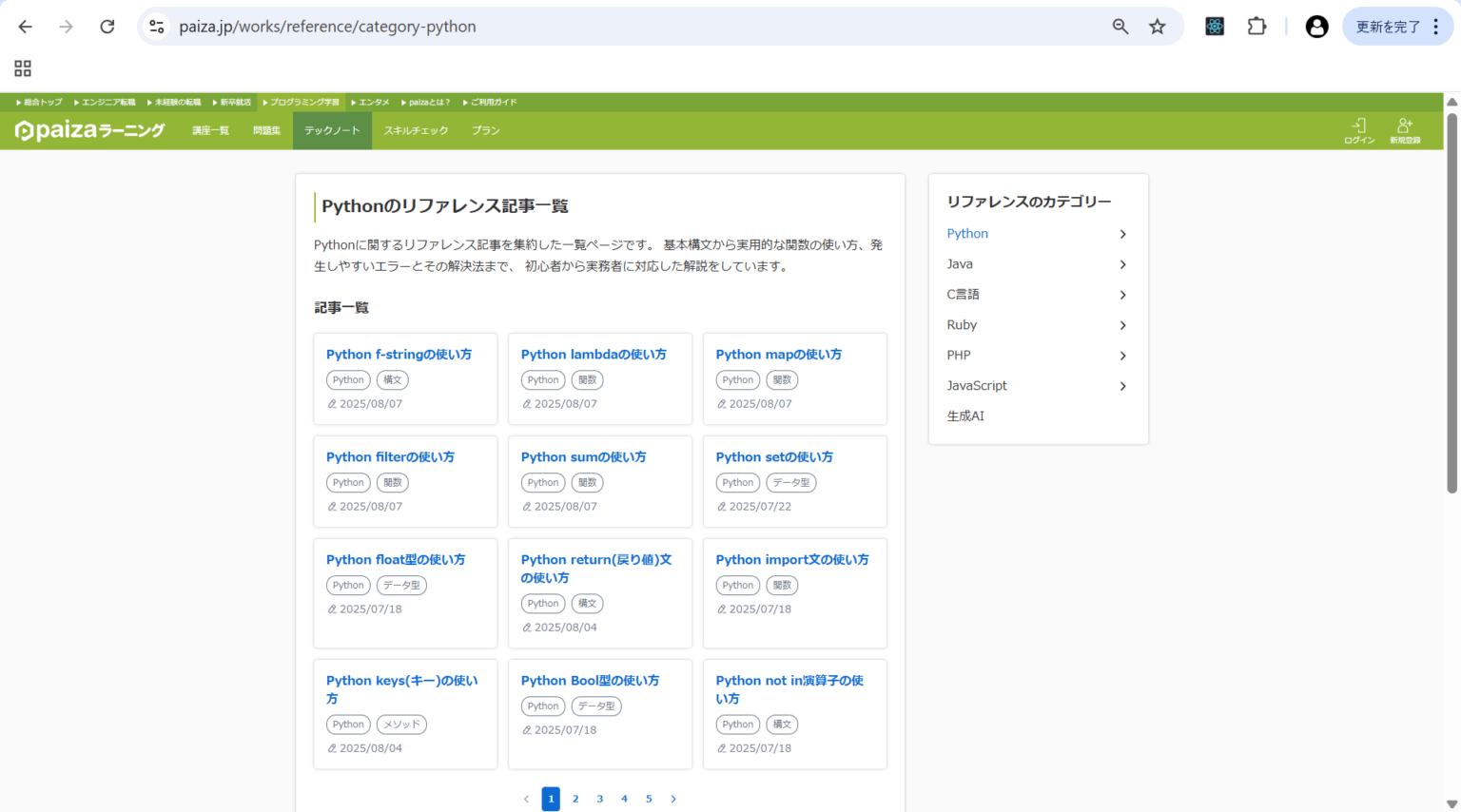1461x812 pixels.
Task: Click the zoom magnifier in the address bar
Action: coord(1120,26)
